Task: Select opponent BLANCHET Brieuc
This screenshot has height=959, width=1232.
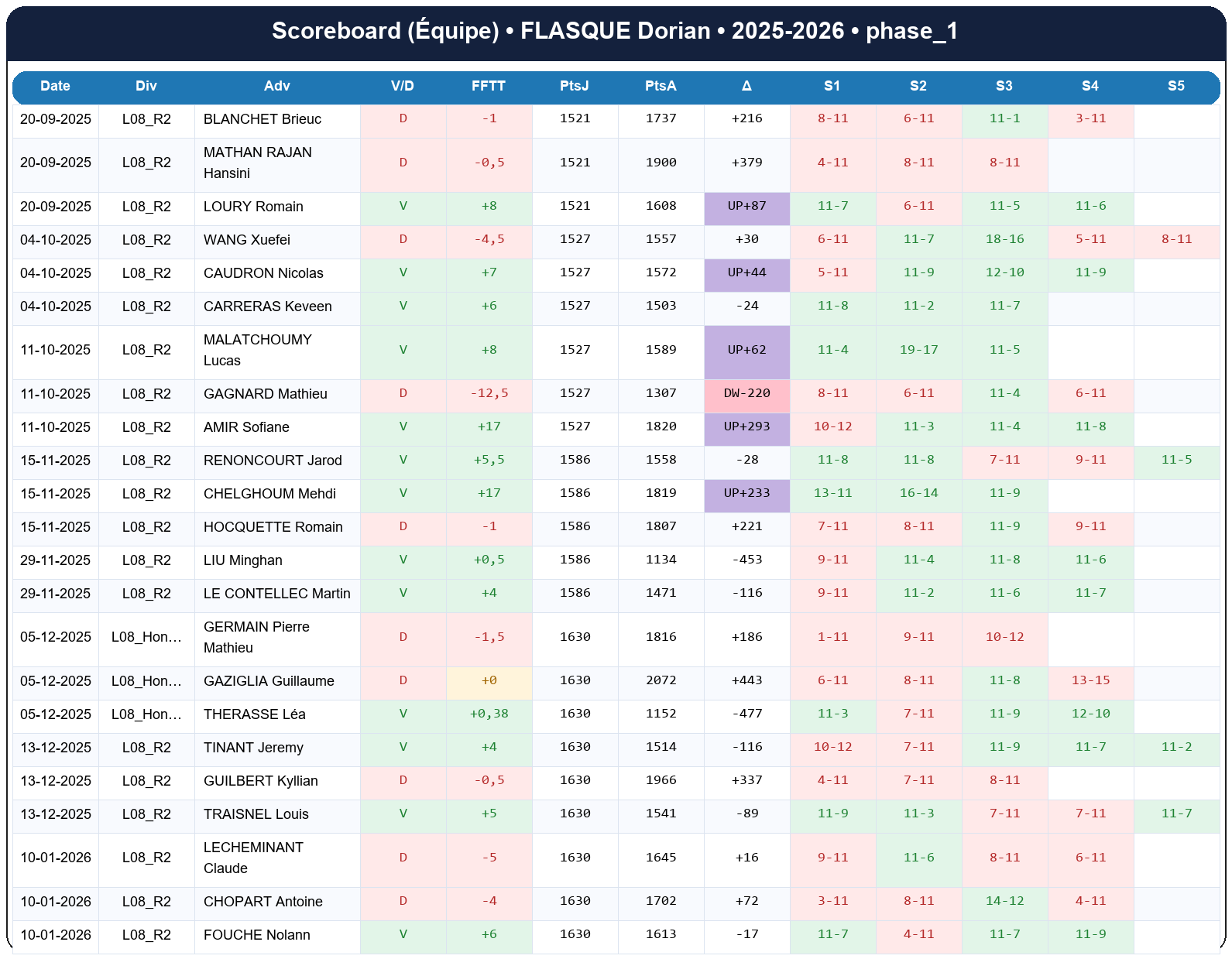Action: point(262,119)
